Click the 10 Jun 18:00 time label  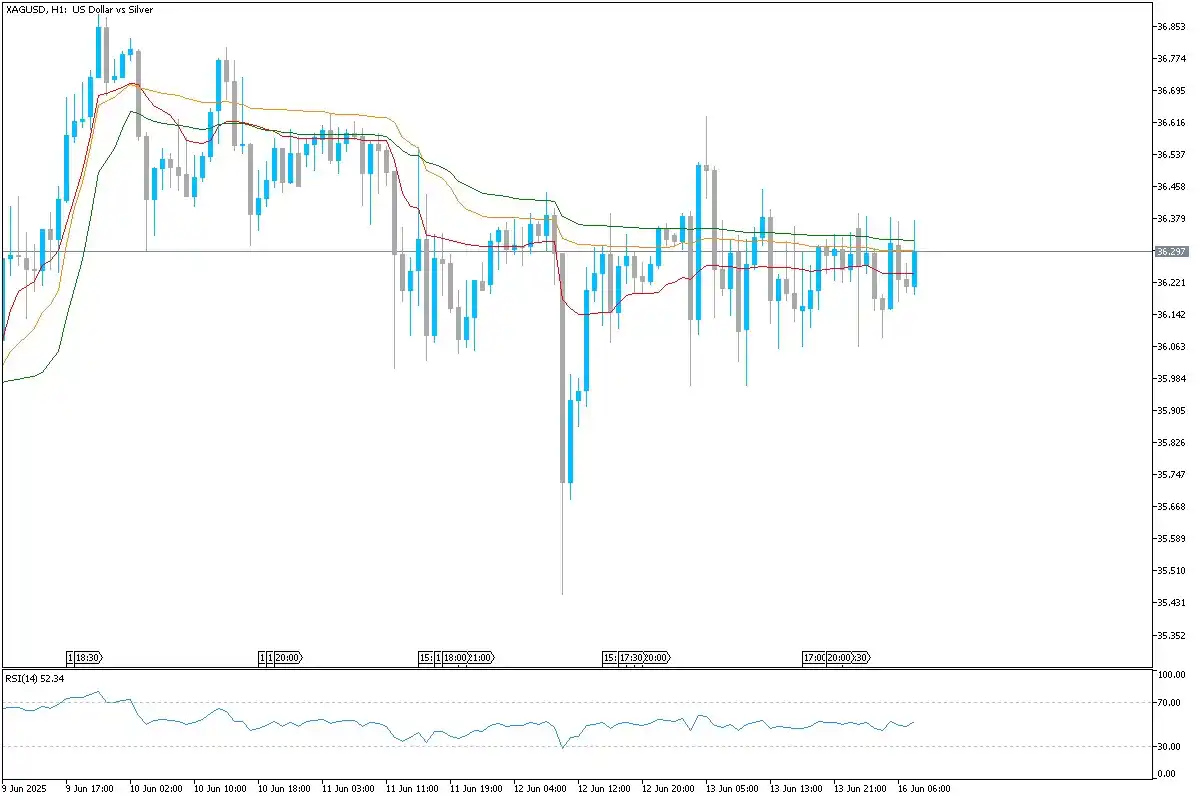tap(282, 789)
